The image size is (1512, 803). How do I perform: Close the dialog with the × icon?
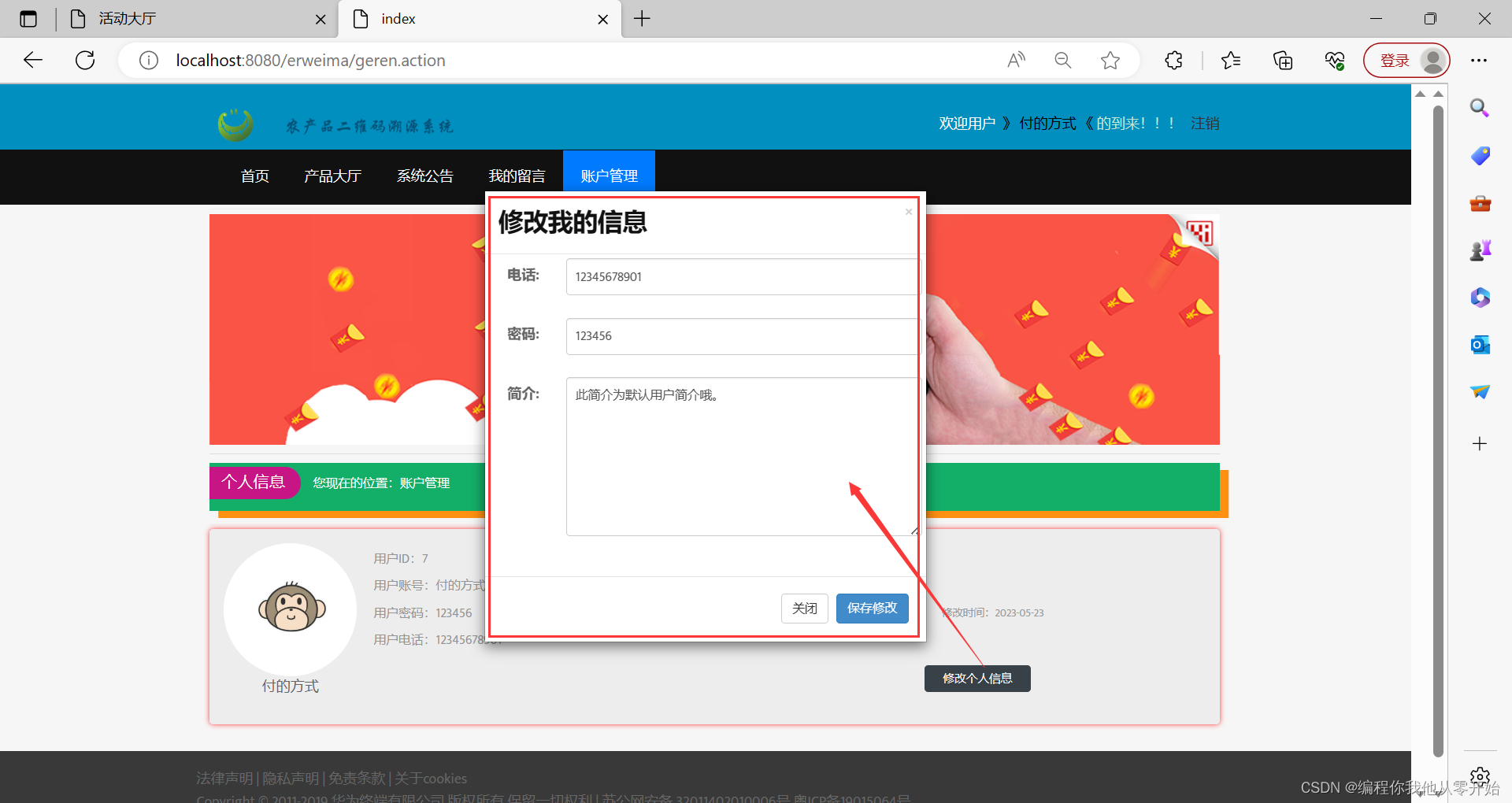[x=909, y=212]
